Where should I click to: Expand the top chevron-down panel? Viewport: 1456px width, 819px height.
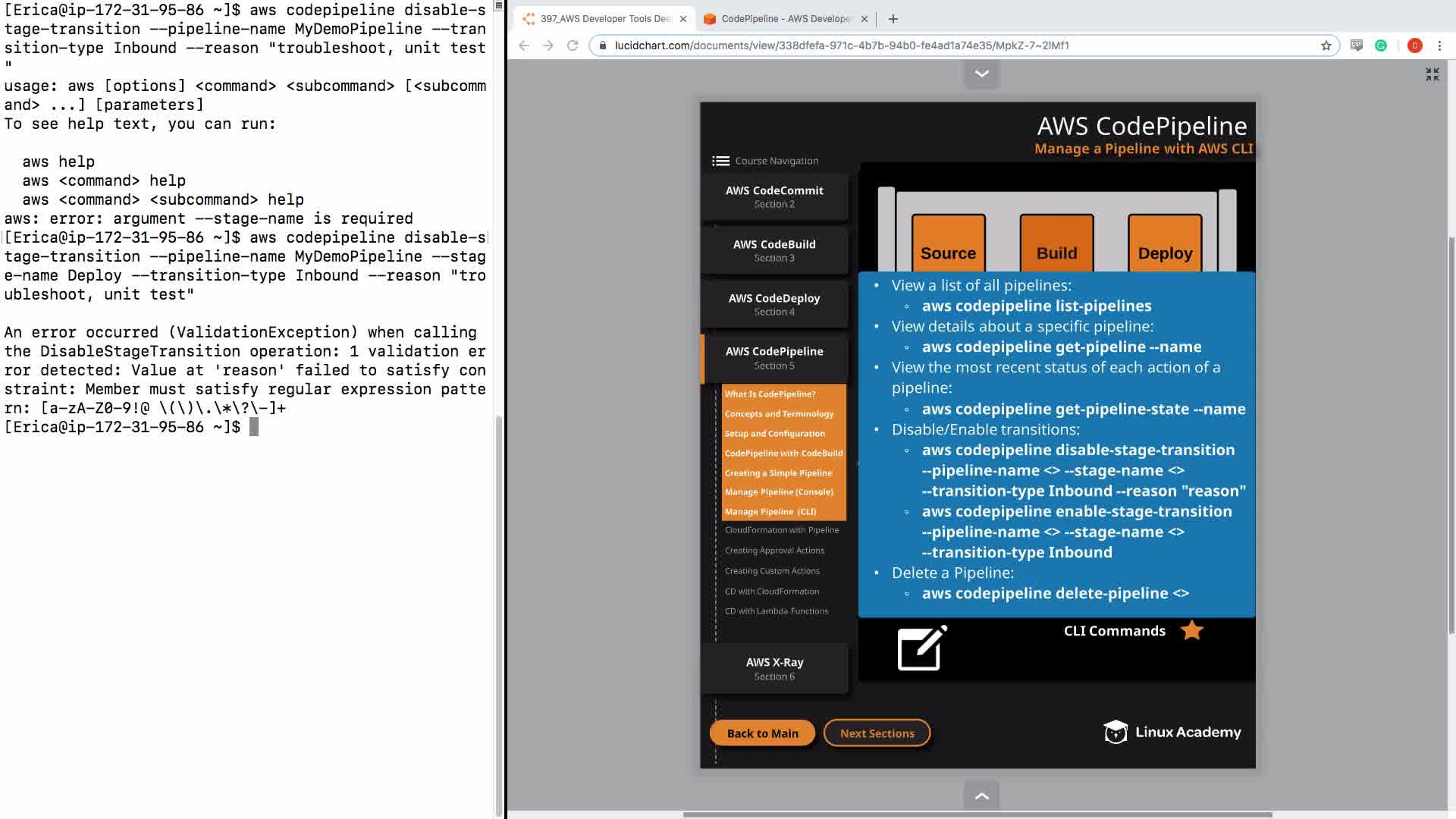[981, 74]
